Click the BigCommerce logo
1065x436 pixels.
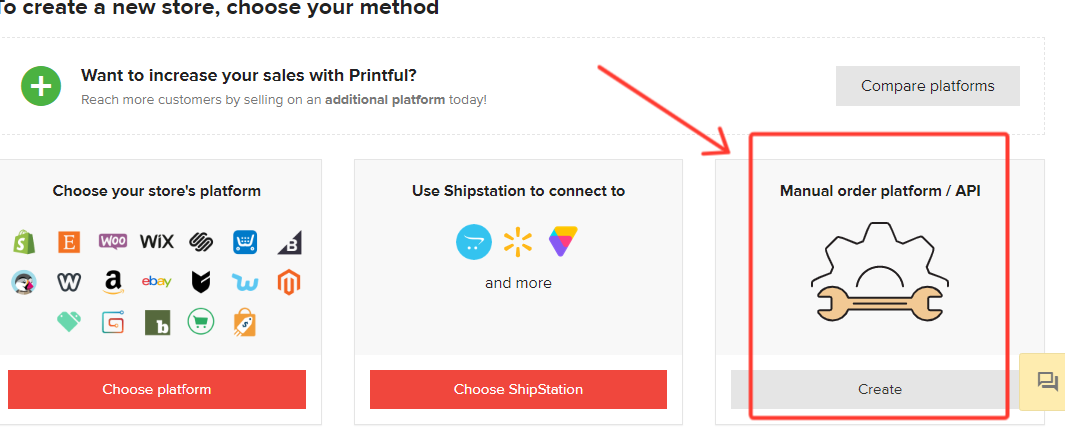pyautogui.click(x=289, y=242)
